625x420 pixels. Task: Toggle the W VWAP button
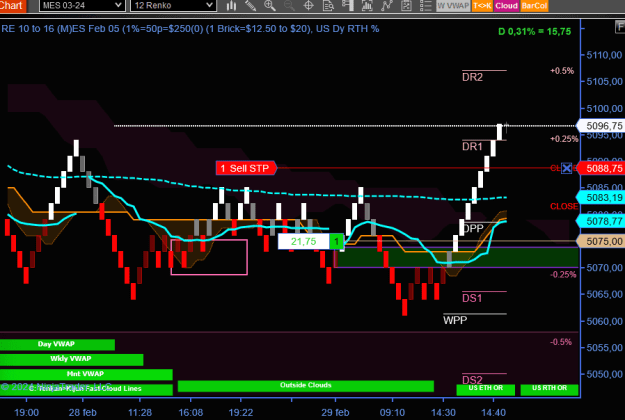tap(453, 6)
